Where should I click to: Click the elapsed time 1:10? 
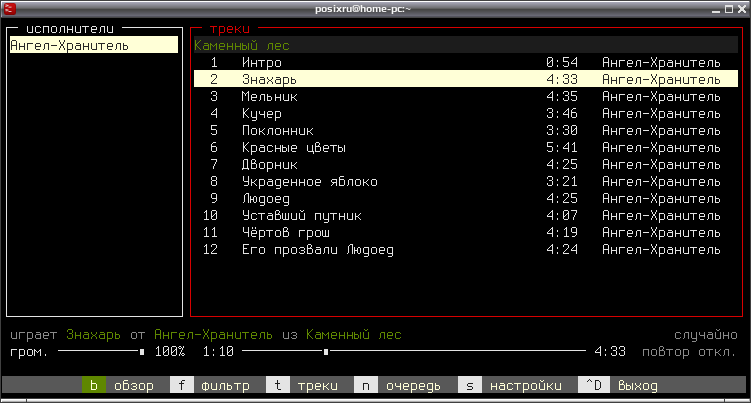[218, 352]
